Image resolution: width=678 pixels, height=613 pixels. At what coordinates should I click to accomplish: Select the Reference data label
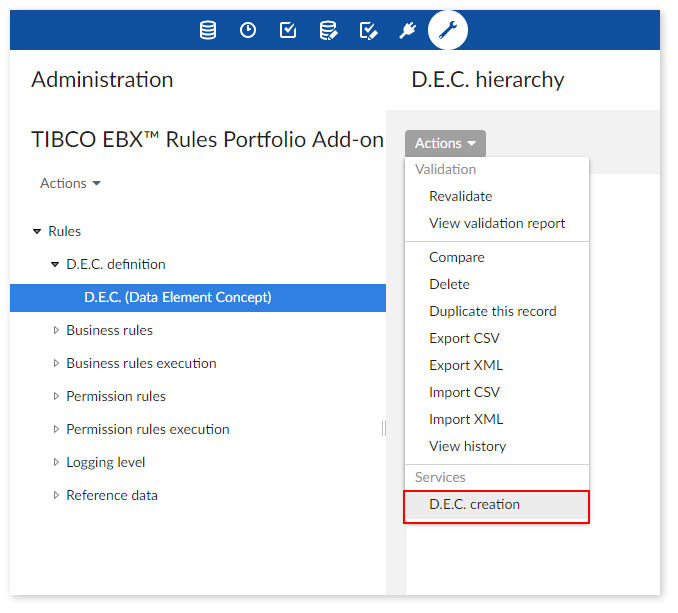pos(112,495)
